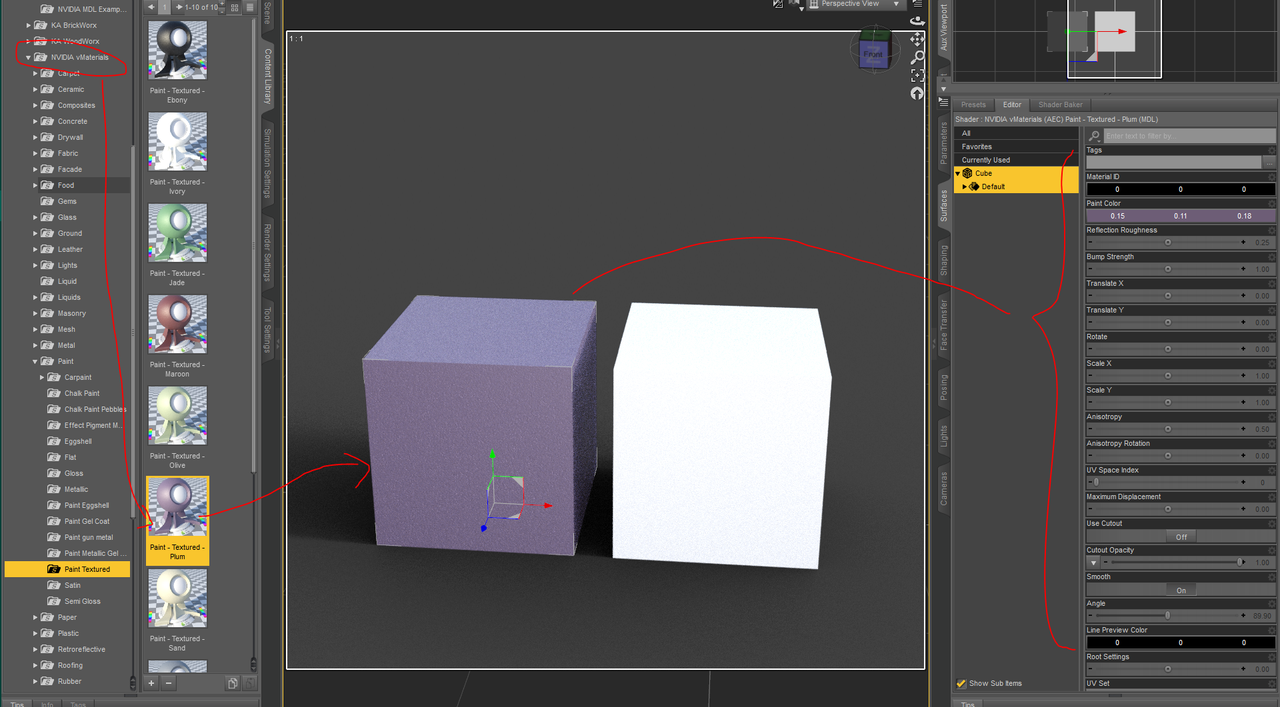Select the Currently Used filter category

click(x=1016, y=160)
